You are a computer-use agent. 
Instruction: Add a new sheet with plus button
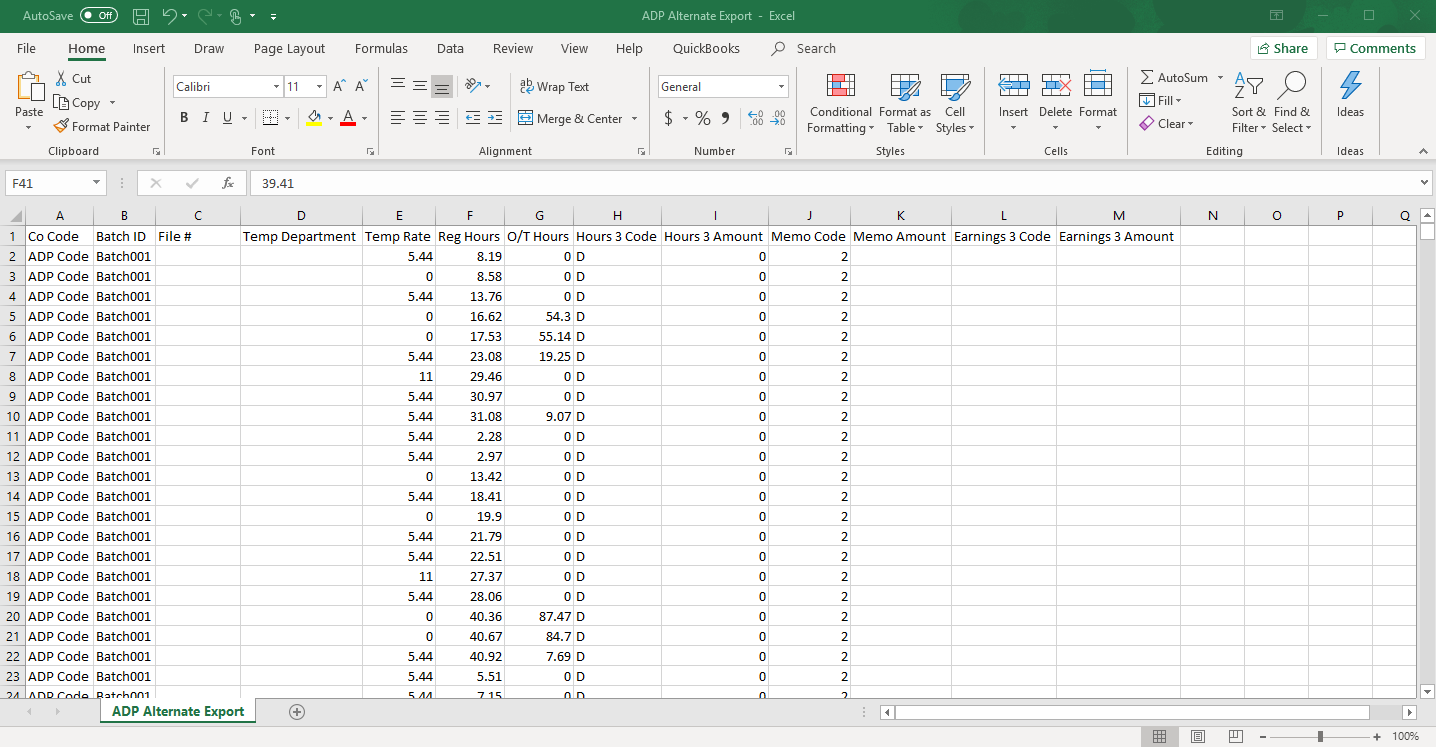[296, 712]
